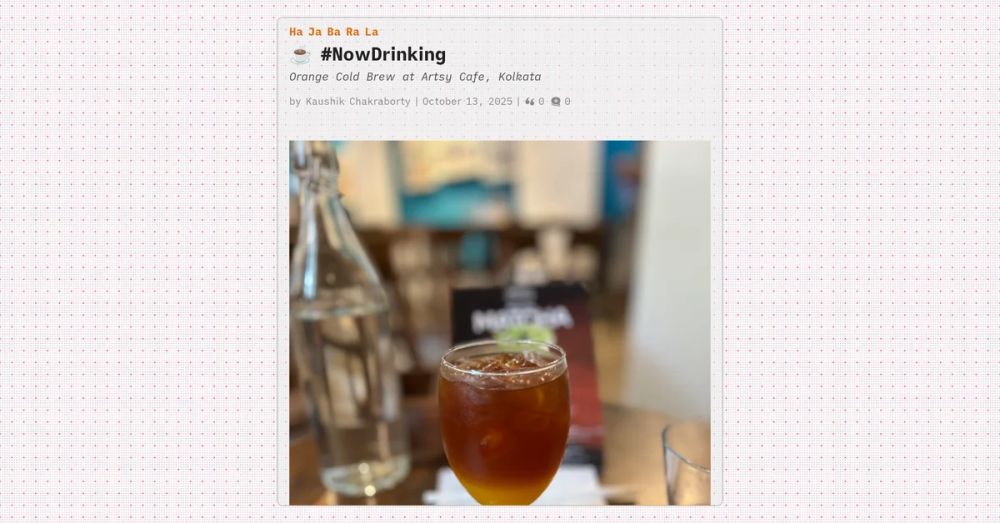Click the comment bubble icon
This screenshot has height=523, width=1000.
[555, 101]
